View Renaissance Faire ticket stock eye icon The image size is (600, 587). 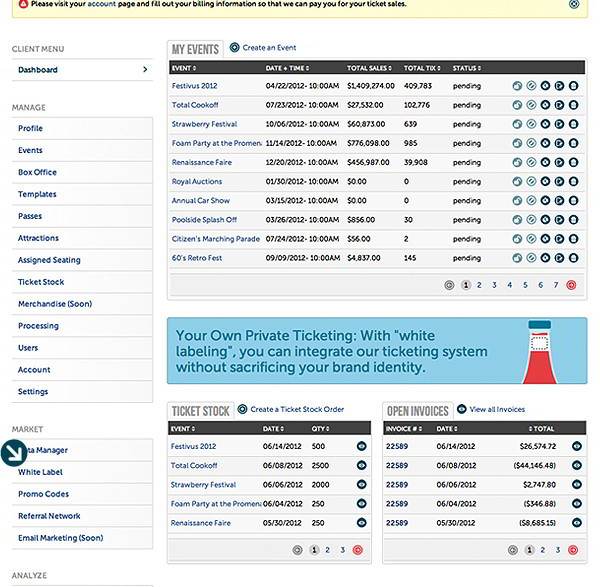pyautogui.click(x=362, y=523)
